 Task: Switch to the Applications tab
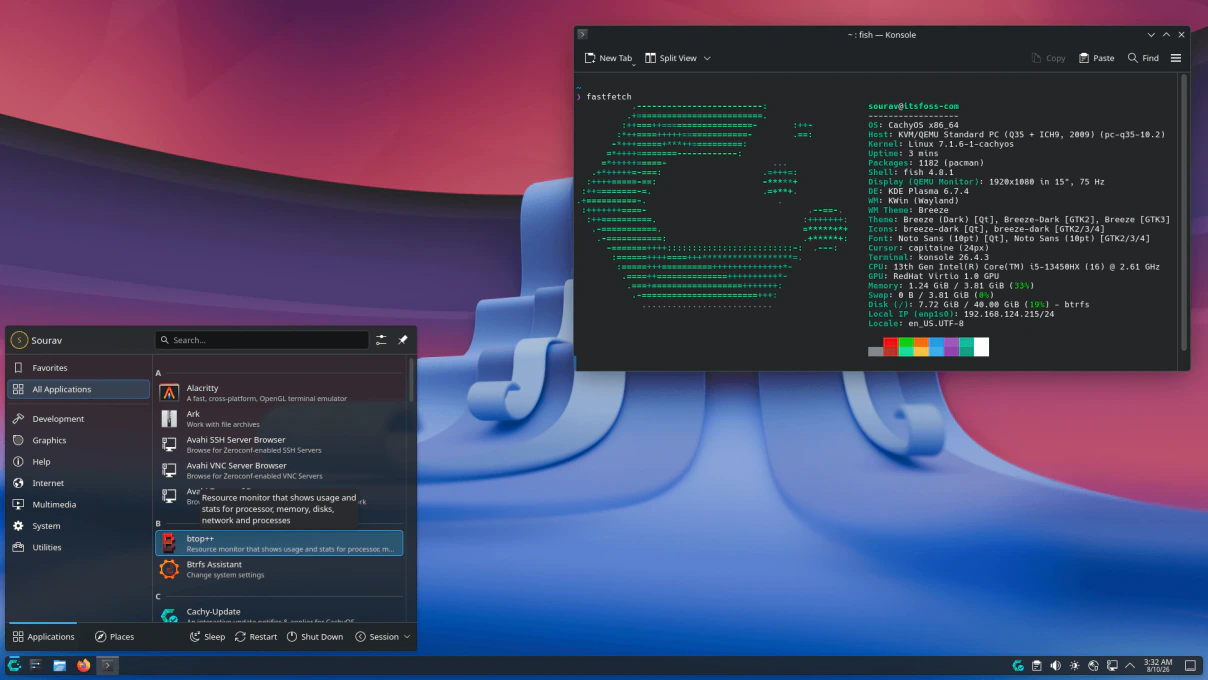(43, 637)
